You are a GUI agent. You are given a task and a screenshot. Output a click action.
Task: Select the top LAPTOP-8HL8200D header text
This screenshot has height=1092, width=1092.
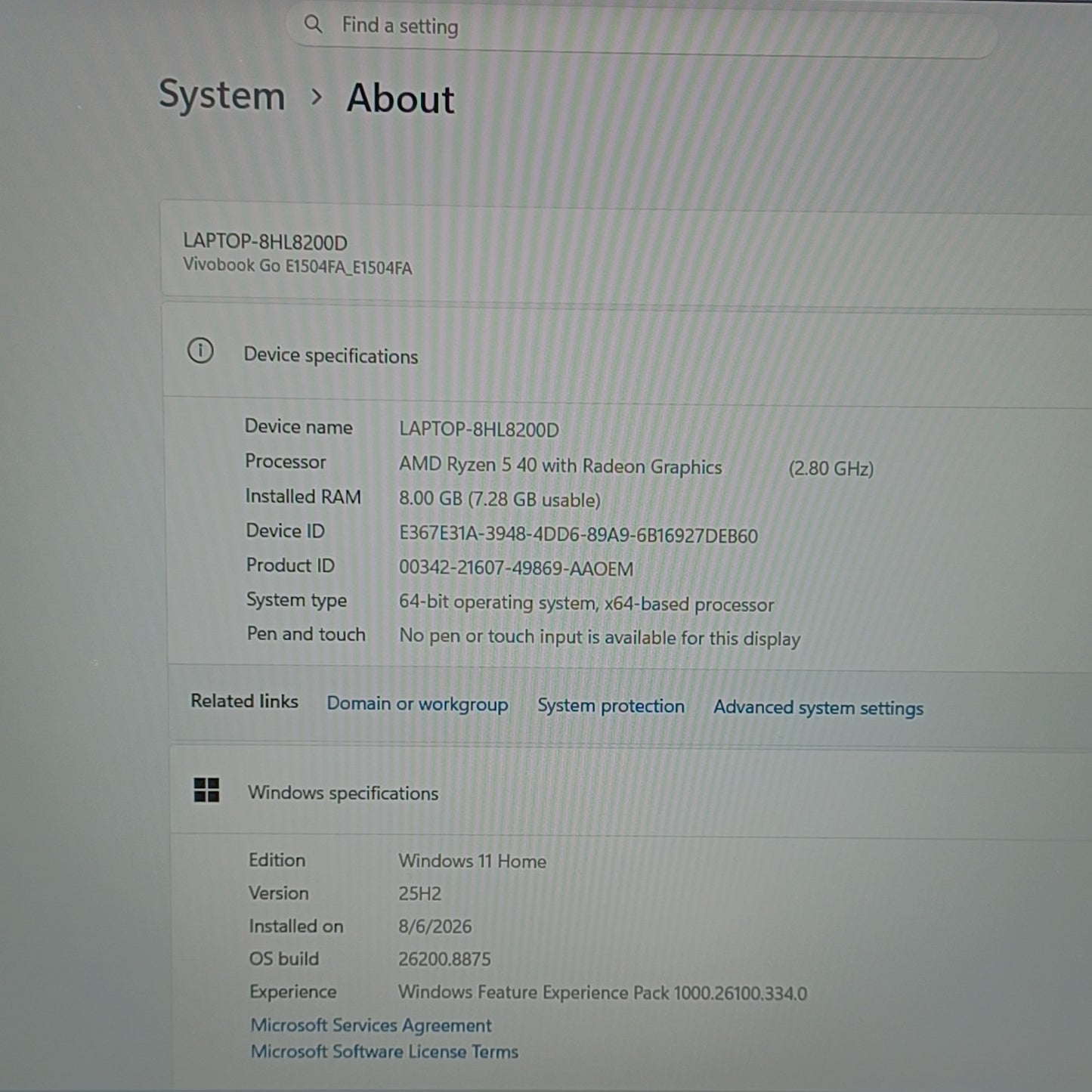click(x=265, y=242)
